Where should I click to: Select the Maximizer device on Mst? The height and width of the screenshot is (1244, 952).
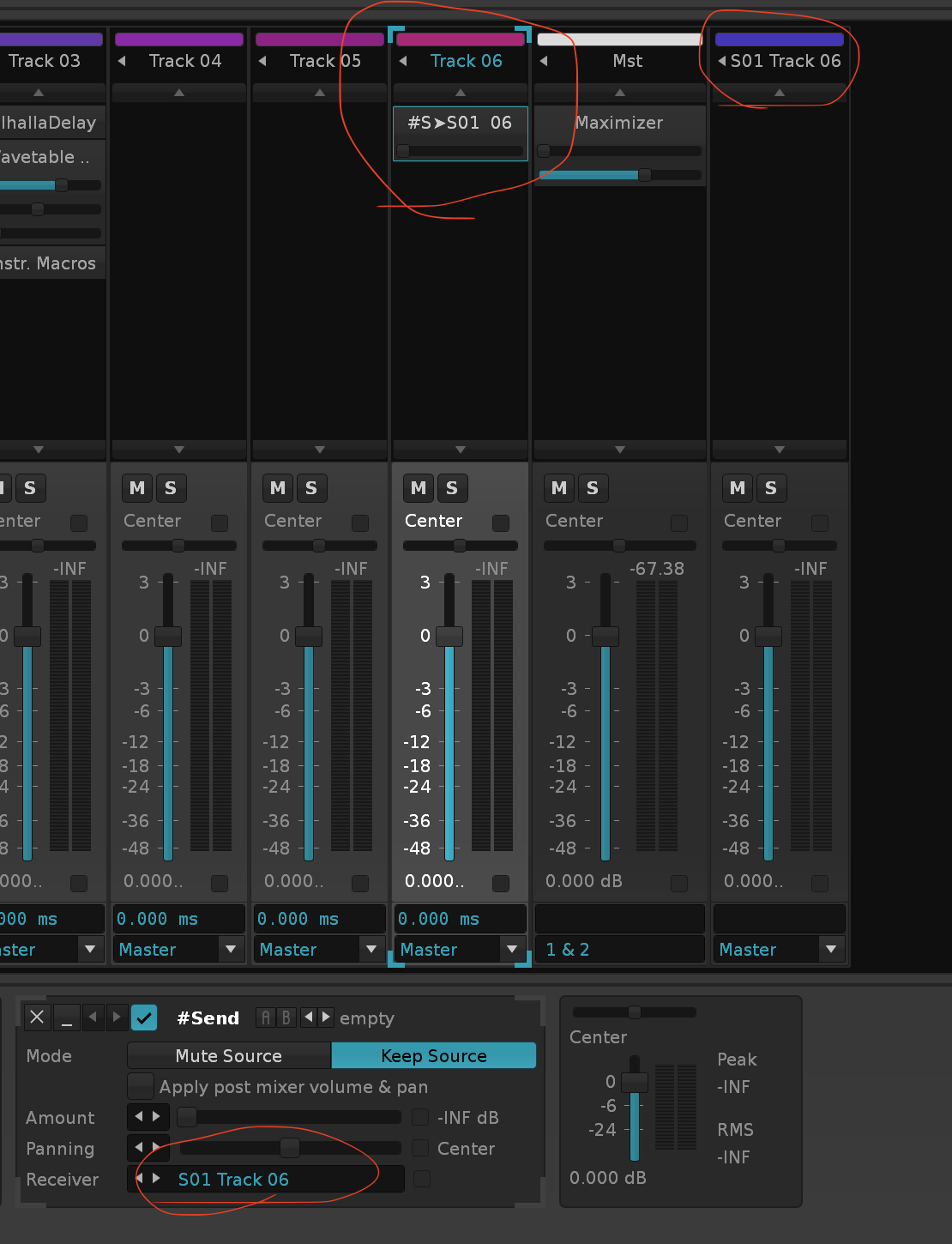point(618,123)
